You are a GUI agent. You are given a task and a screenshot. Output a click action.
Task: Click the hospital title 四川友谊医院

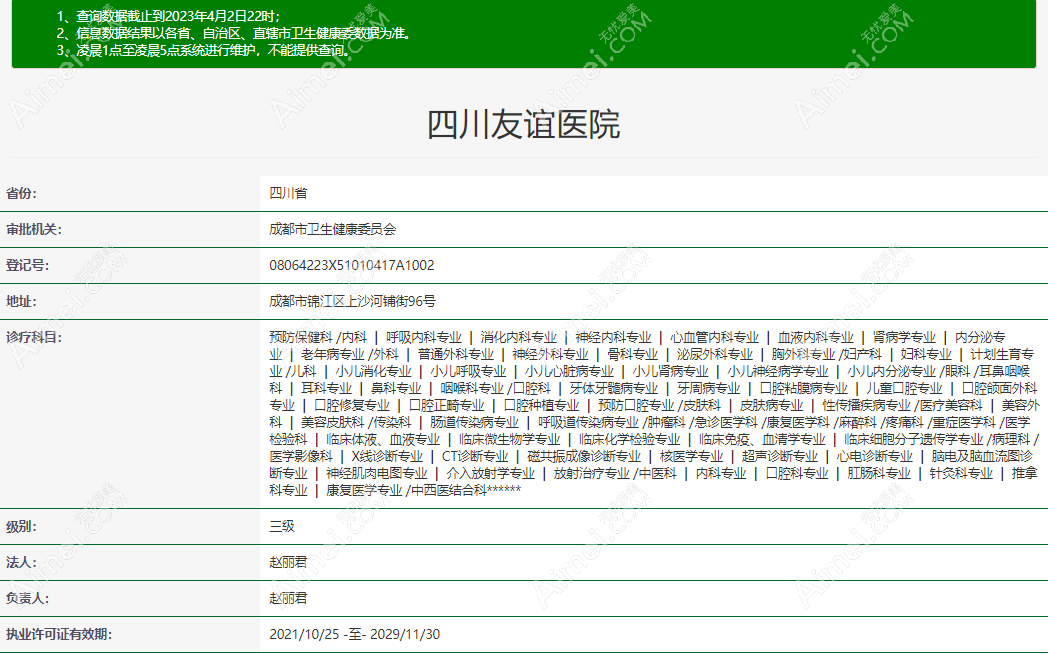click(523, 124)
